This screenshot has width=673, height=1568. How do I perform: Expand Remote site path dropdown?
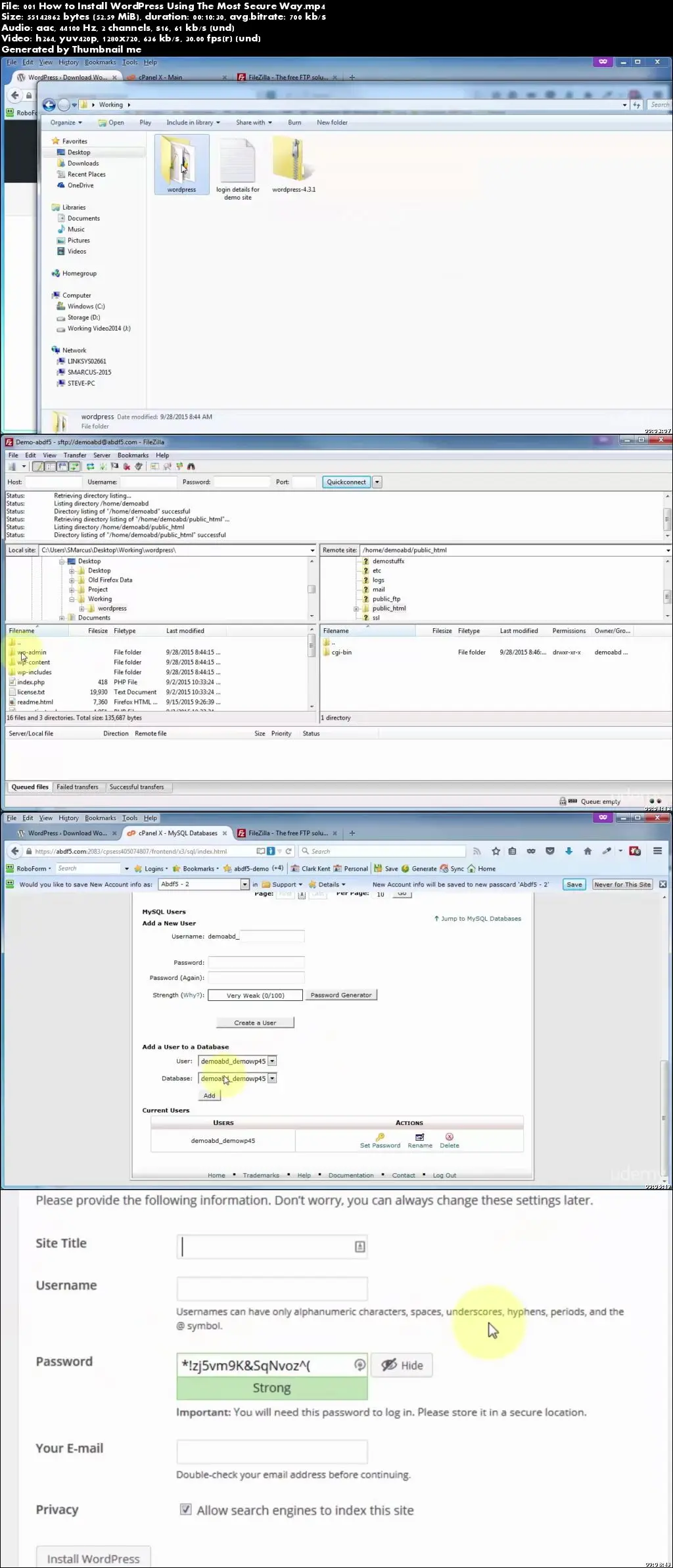point(668,550)
